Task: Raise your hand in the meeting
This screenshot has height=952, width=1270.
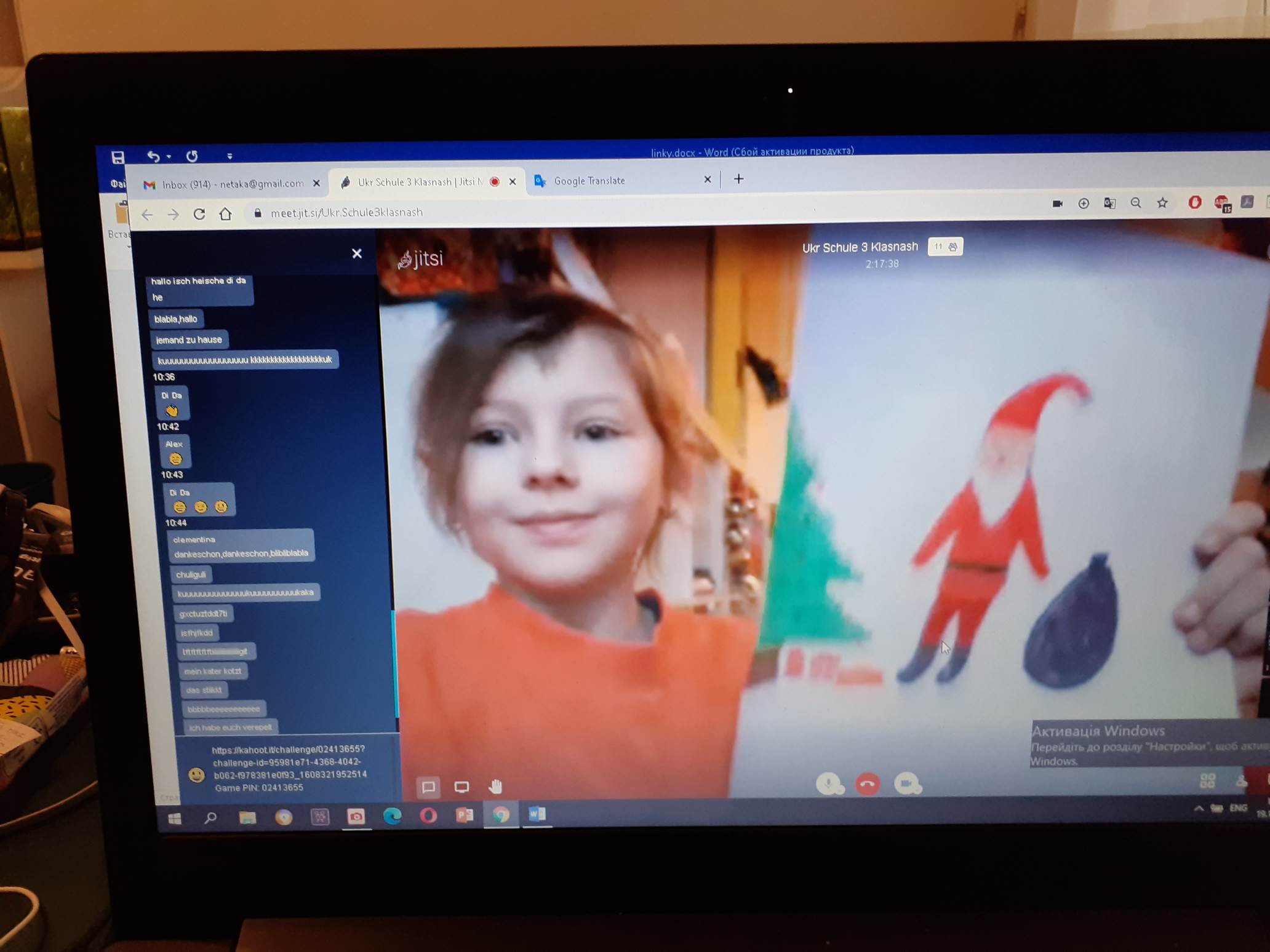Action: 495,786
